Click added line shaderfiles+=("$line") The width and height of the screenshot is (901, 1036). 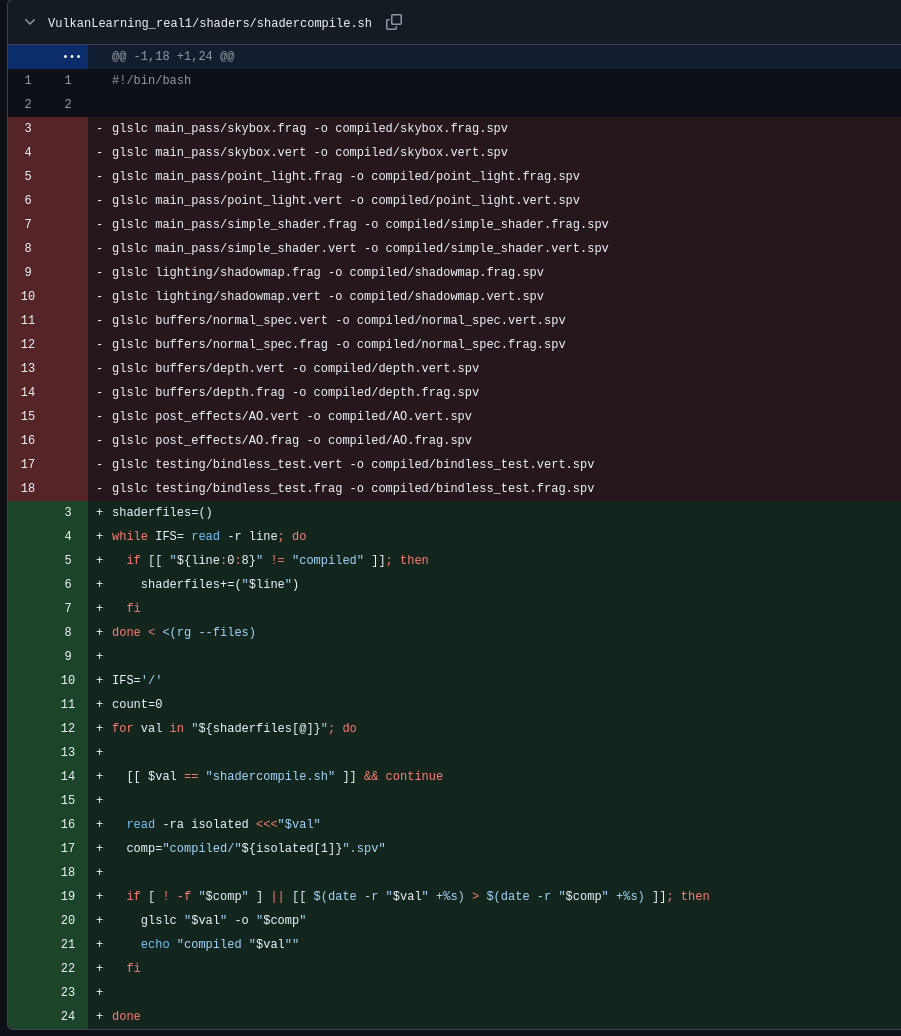(x=219, y=585)
